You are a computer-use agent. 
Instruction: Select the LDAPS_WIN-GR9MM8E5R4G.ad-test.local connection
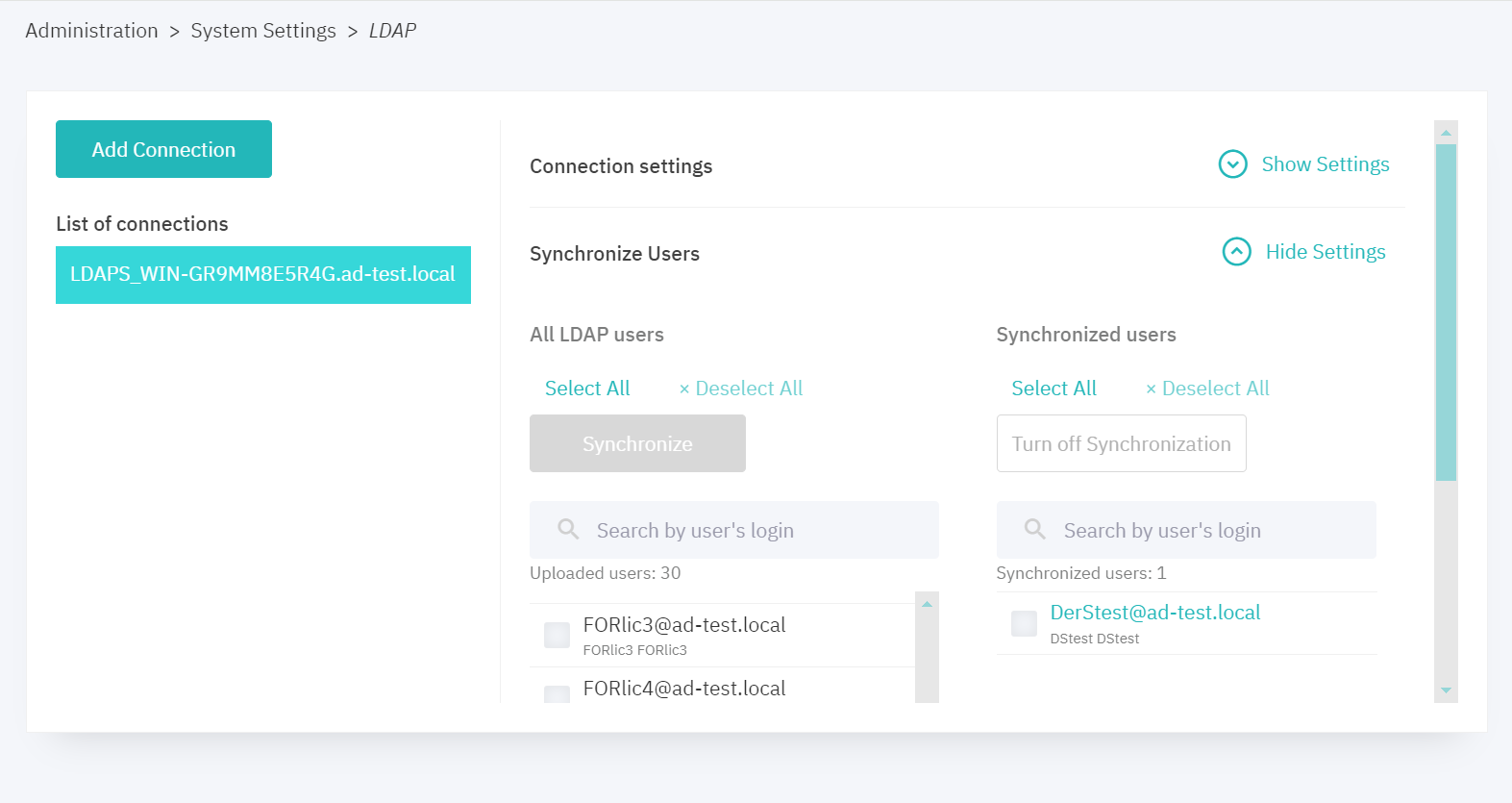tap(263, 275)
